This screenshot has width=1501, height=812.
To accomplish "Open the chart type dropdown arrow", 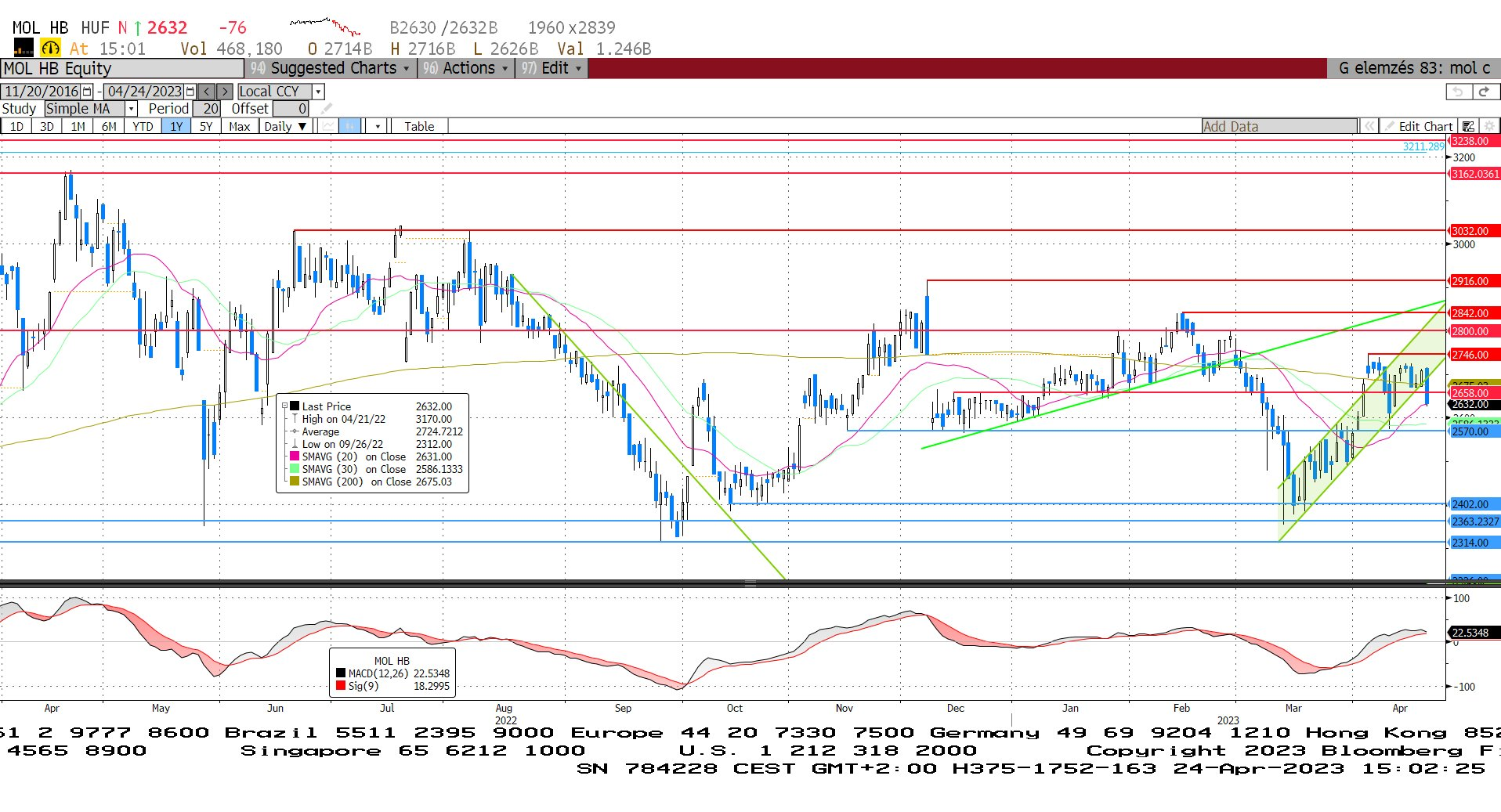I will click(x=378, y=126).
